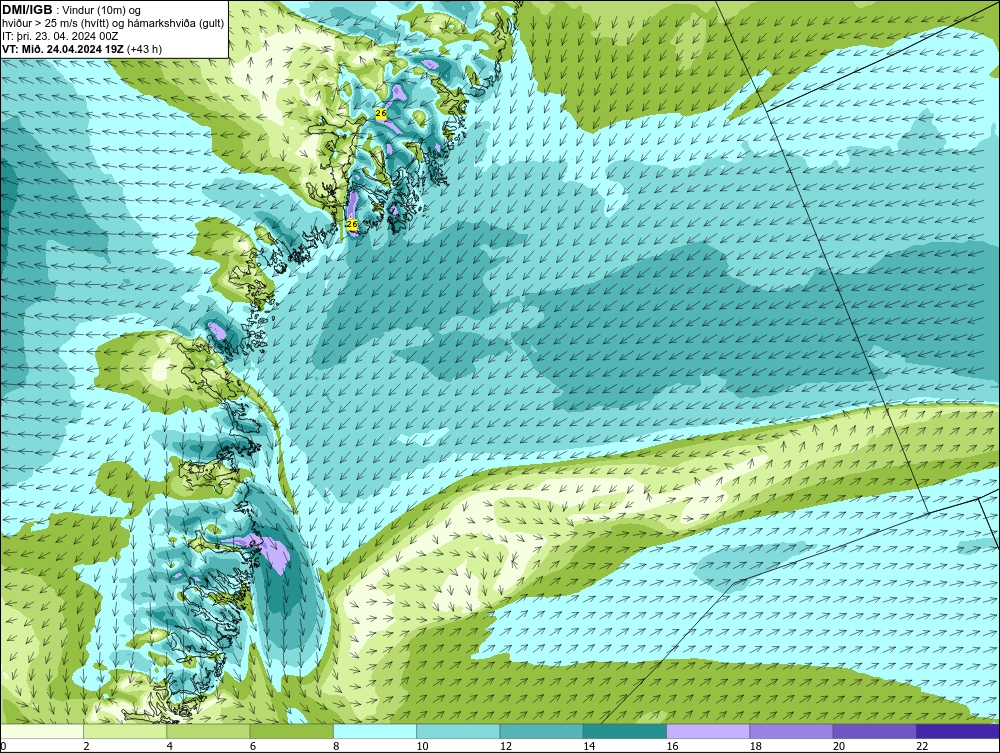Screen dimensions: 1000x753
Task: Pick the 8–10 m/s pale cyan swatch
Action: (x=375, y=731)
